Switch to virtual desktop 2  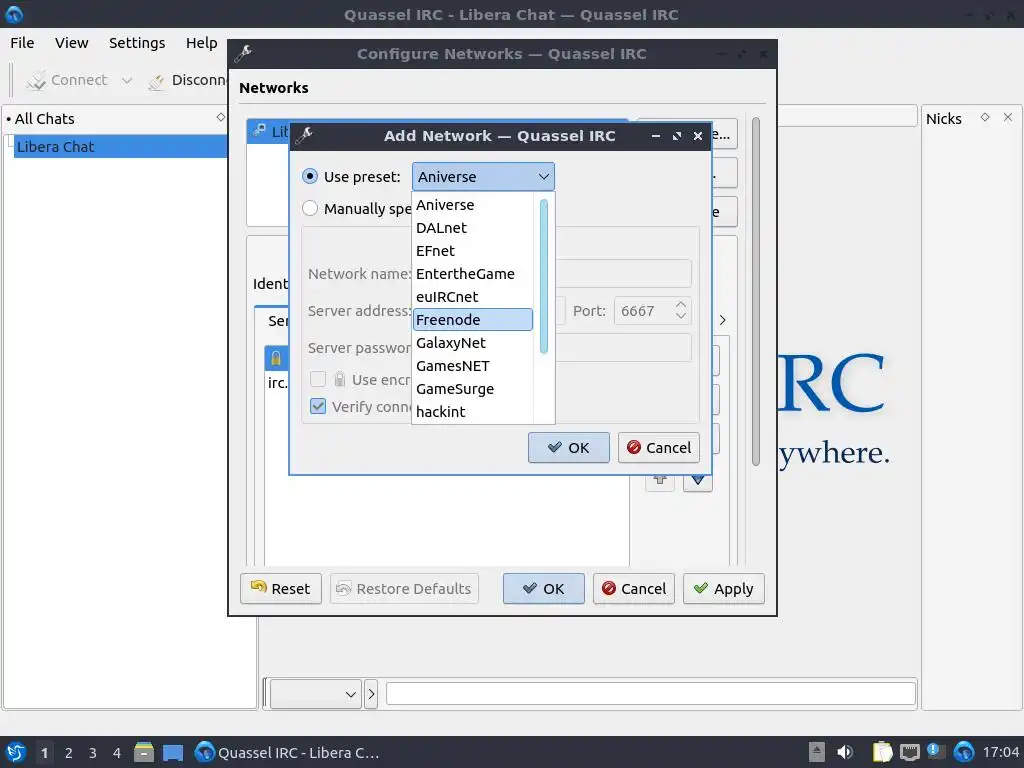point(69,753)
